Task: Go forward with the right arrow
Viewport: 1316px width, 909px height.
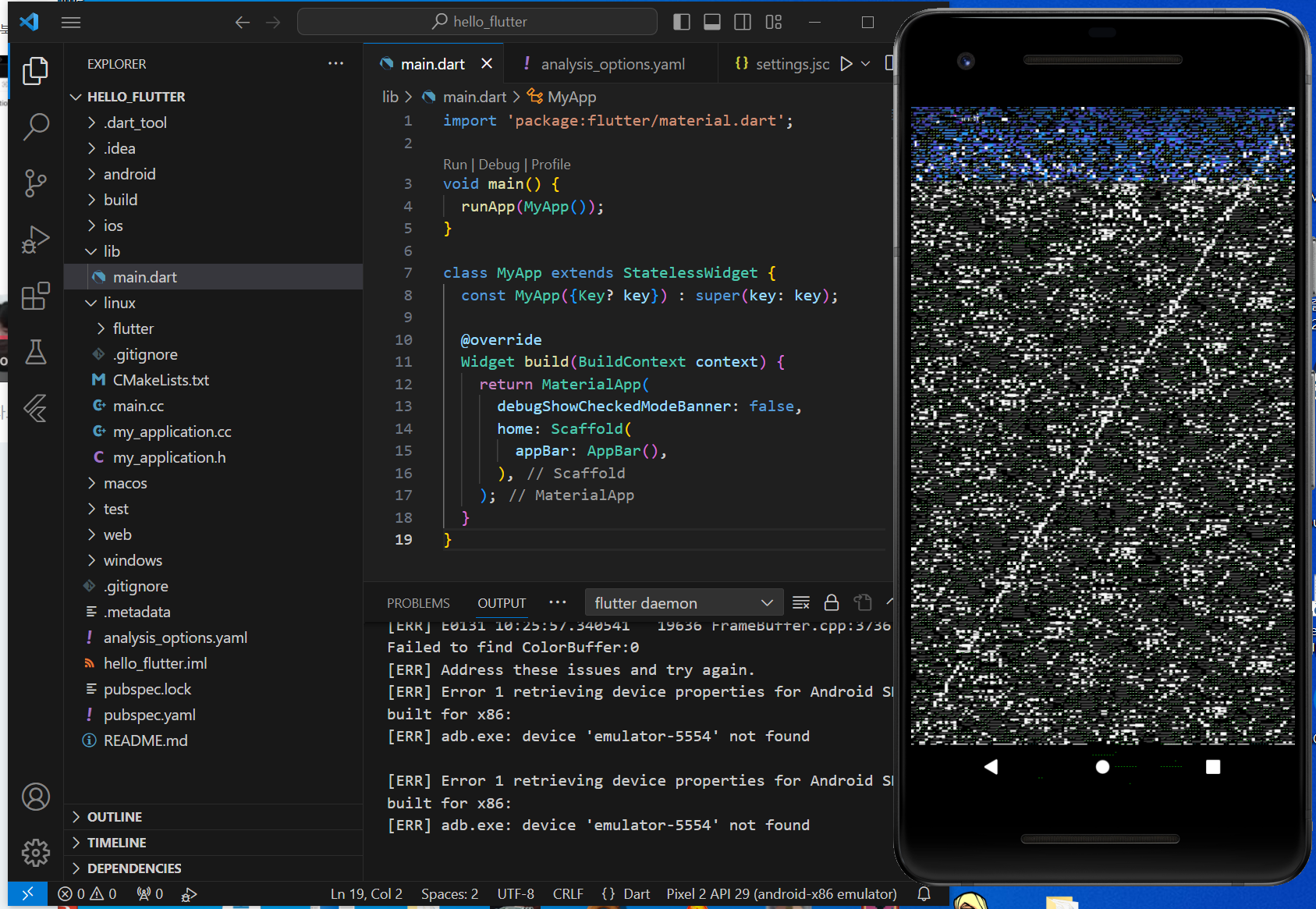Action: [273, 22]
